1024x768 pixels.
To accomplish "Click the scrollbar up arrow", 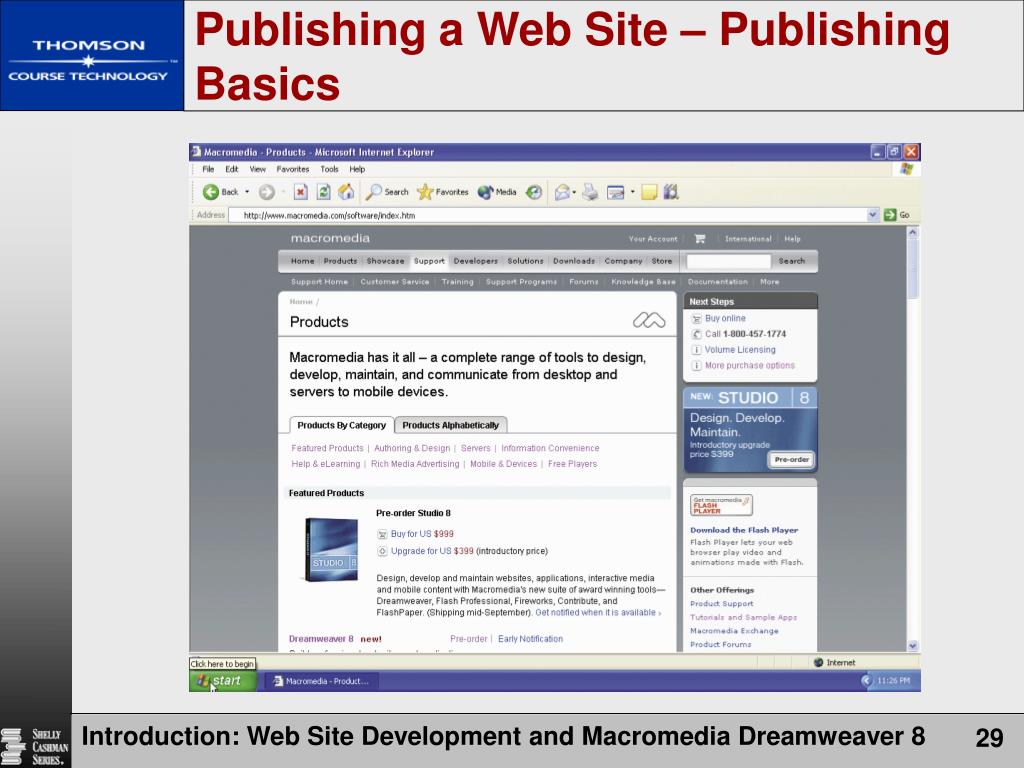I will coord(913,232).
